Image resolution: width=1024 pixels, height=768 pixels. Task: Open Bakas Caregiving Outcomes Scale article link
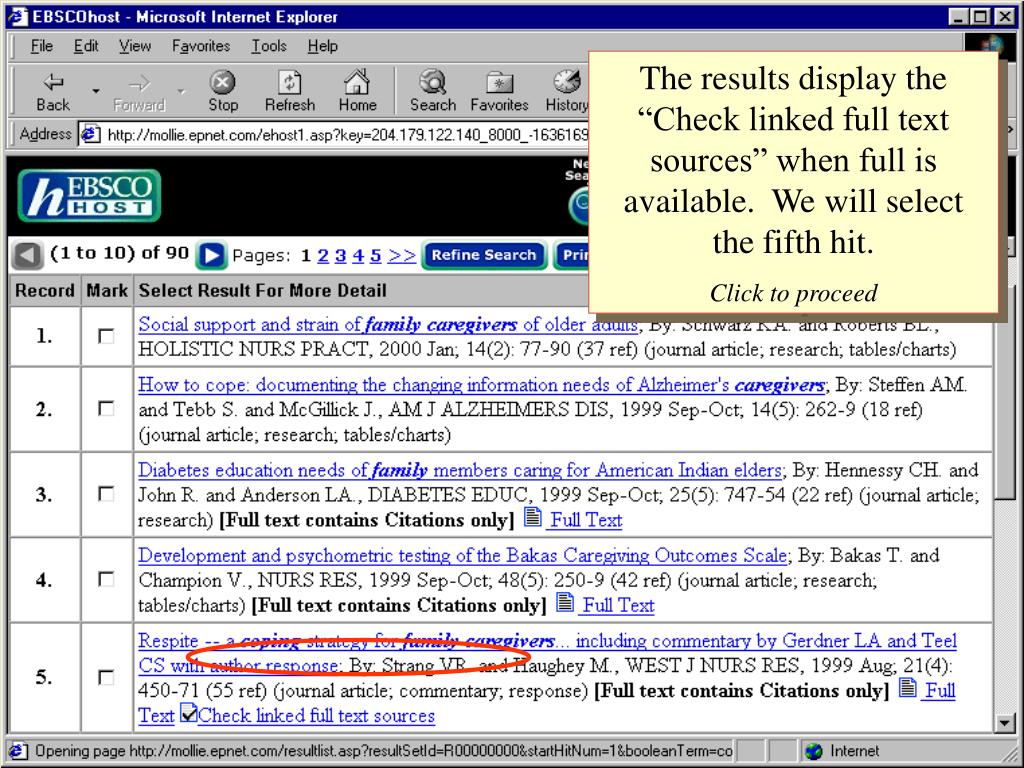coord(462,556)
